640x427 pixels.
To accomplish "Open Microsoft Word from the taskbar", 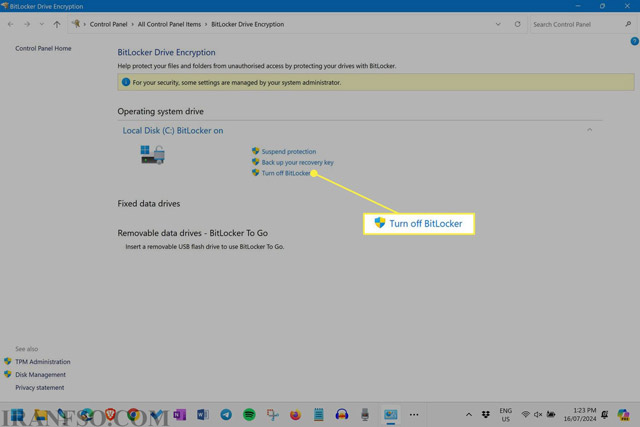I will point(202,415).
